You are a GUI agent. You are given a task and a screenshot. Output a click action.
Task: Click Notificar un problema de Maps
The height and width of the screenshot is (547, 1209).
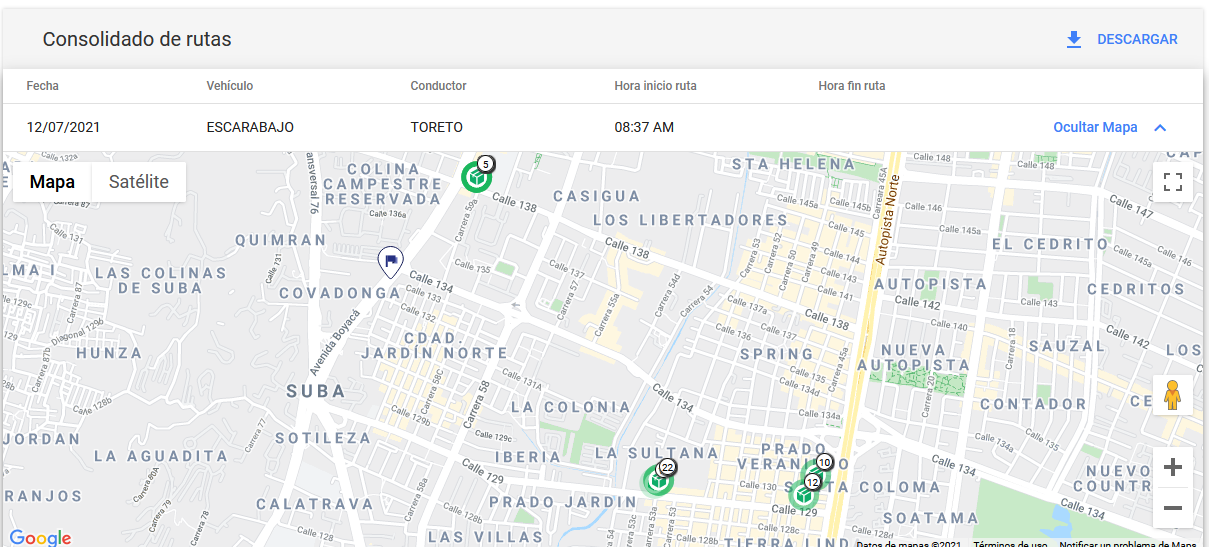(x=1127, y=545)
